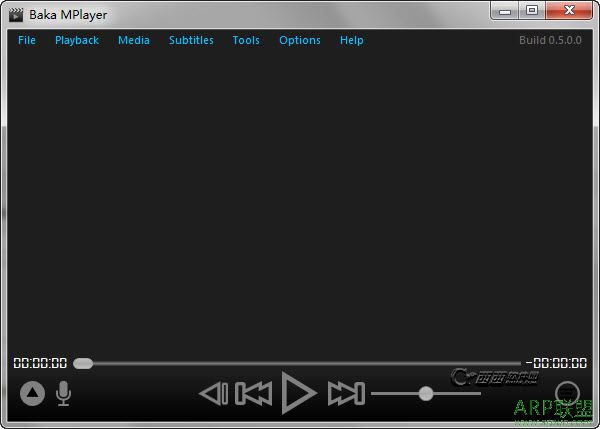This screenshot has width=600, height=429.
Task: Open the Help menu
Action: (x=352, y=40)
